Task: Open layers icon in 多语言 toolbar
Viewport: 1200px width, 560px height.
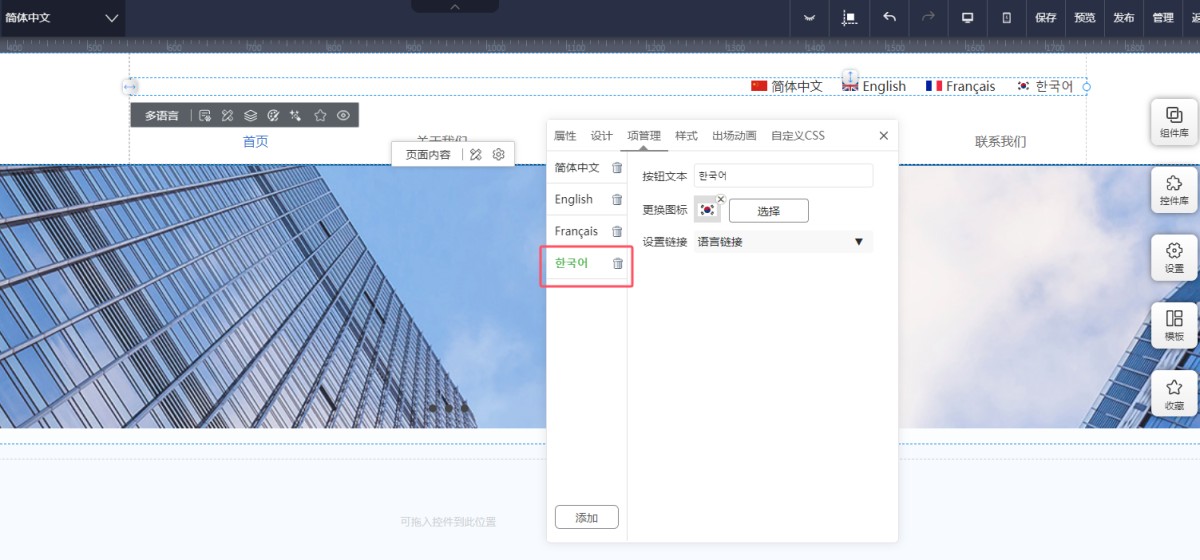Action: tap(251, 116)
